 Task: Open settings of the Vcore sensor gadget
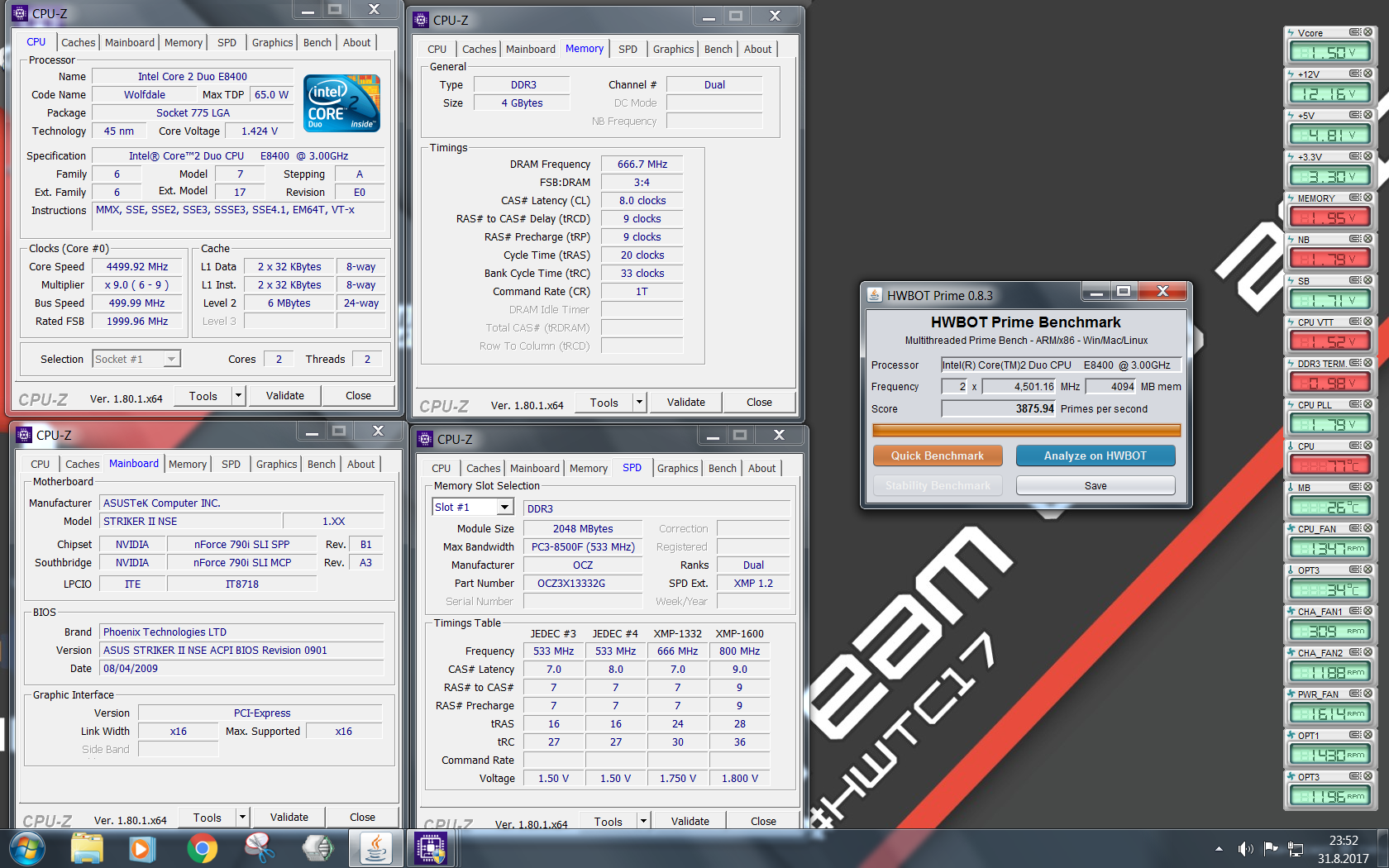[1354, 32]
